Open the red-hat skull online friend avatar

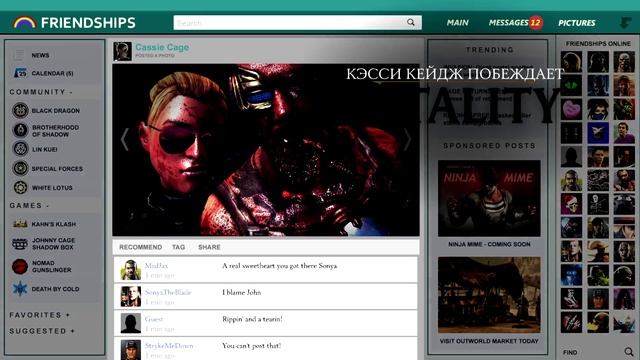[571, 204]
